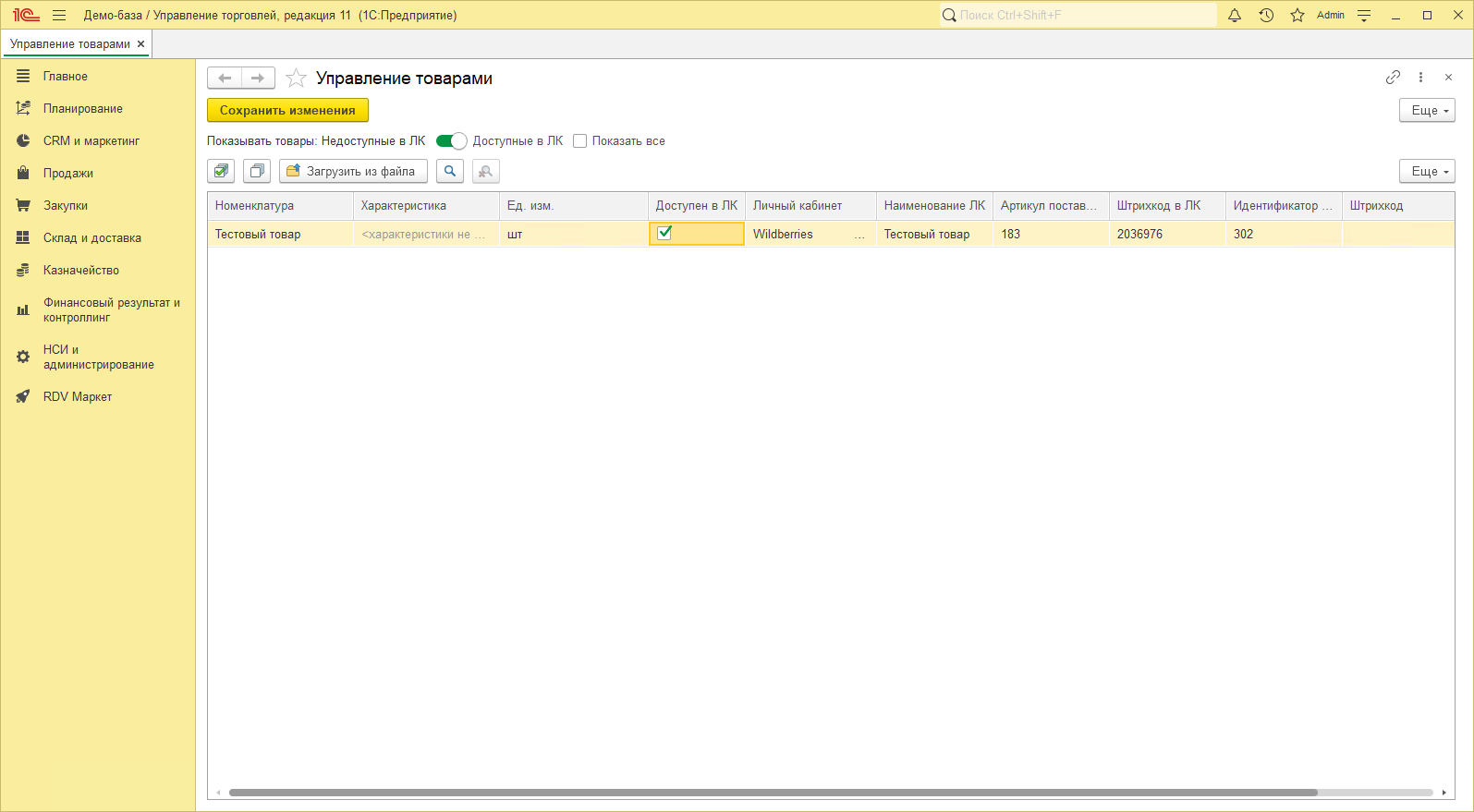Click Загрузить из файла button
This screenshot has height=812, width=1474.
pyautogui.click(x=353, y=171)
